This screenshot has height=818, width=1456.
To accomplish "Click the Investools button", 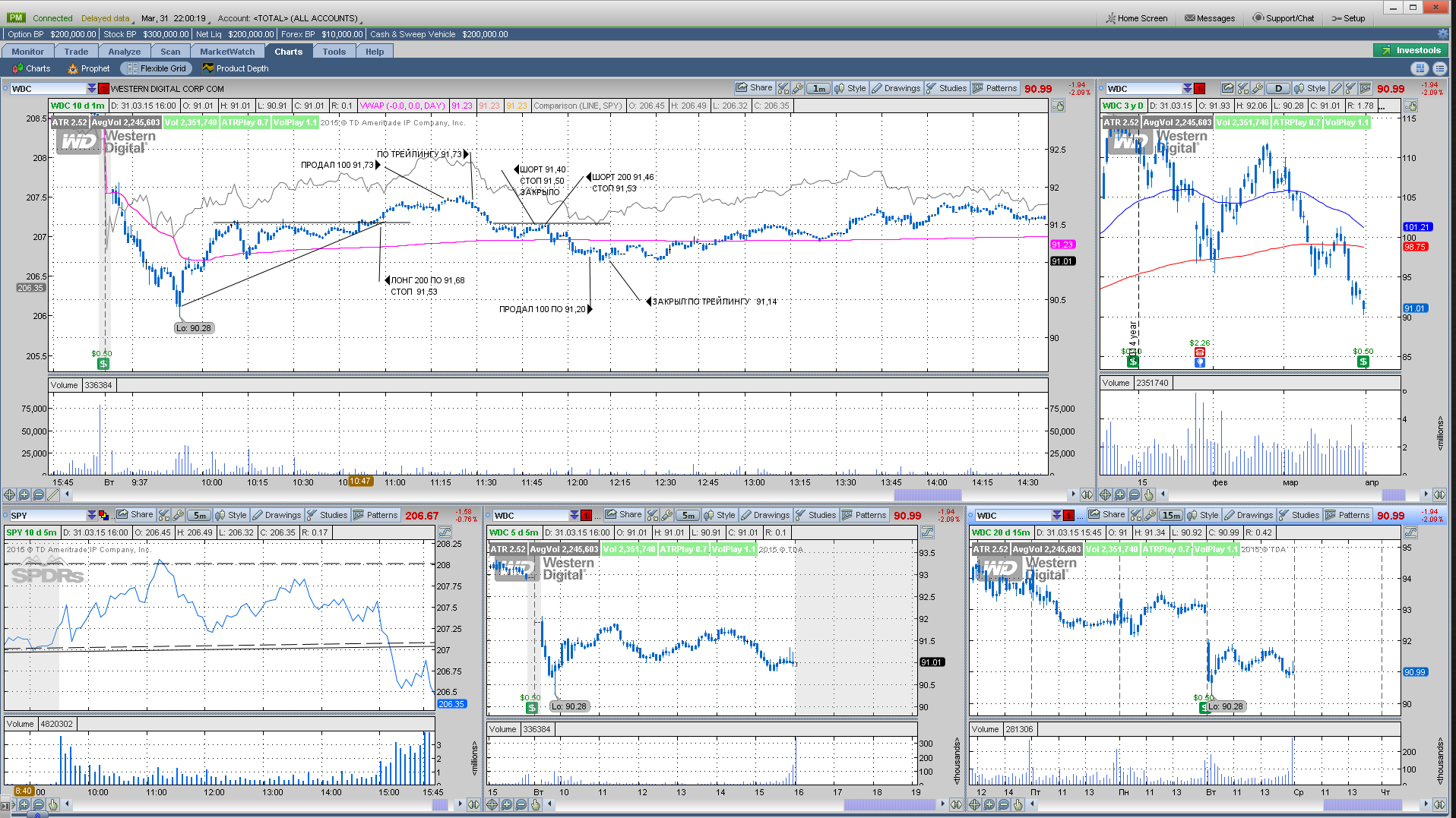I will (x=1410, y=51).
